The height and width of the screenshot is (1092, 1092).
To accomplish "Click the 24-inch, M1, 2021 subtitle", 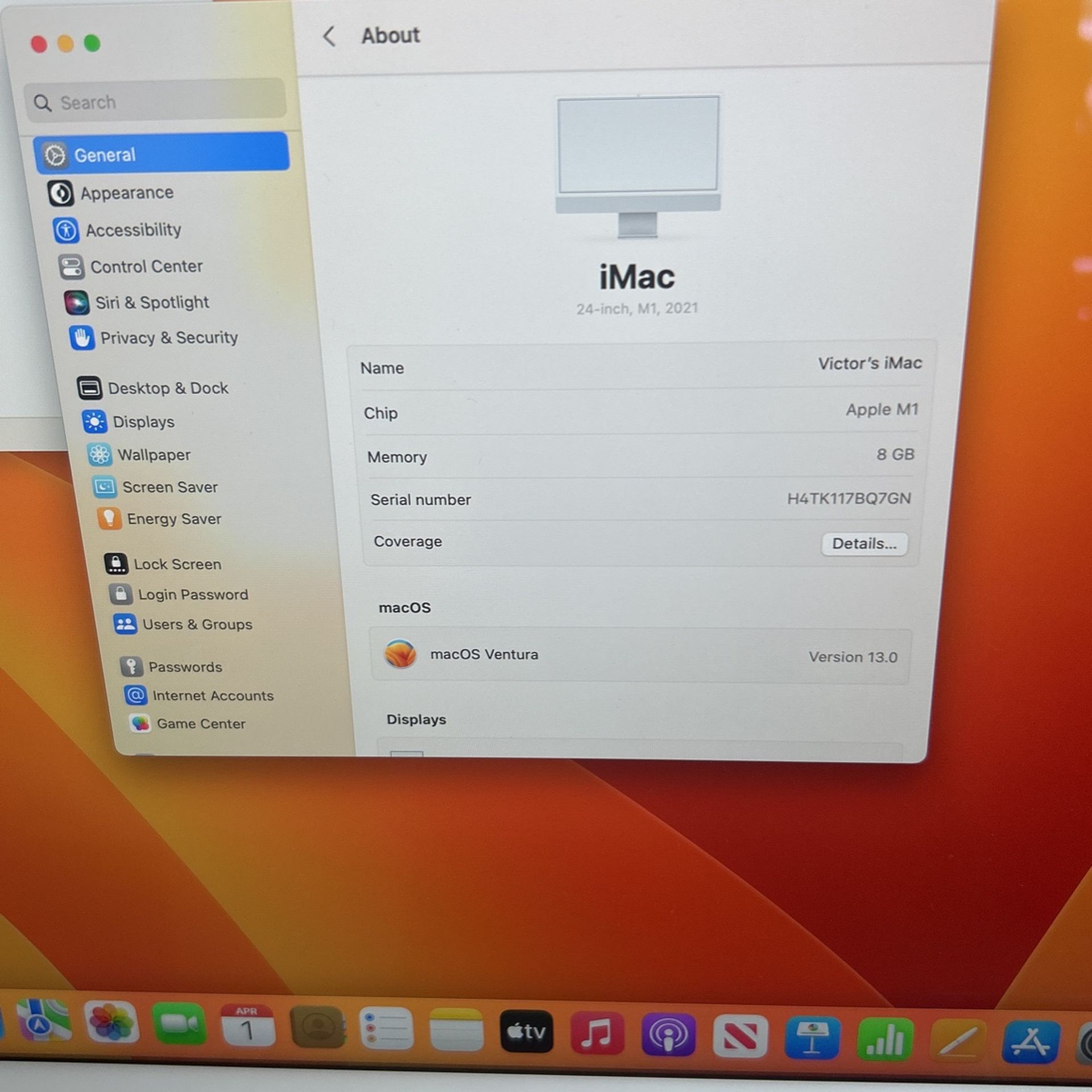I will click(637, 309).
